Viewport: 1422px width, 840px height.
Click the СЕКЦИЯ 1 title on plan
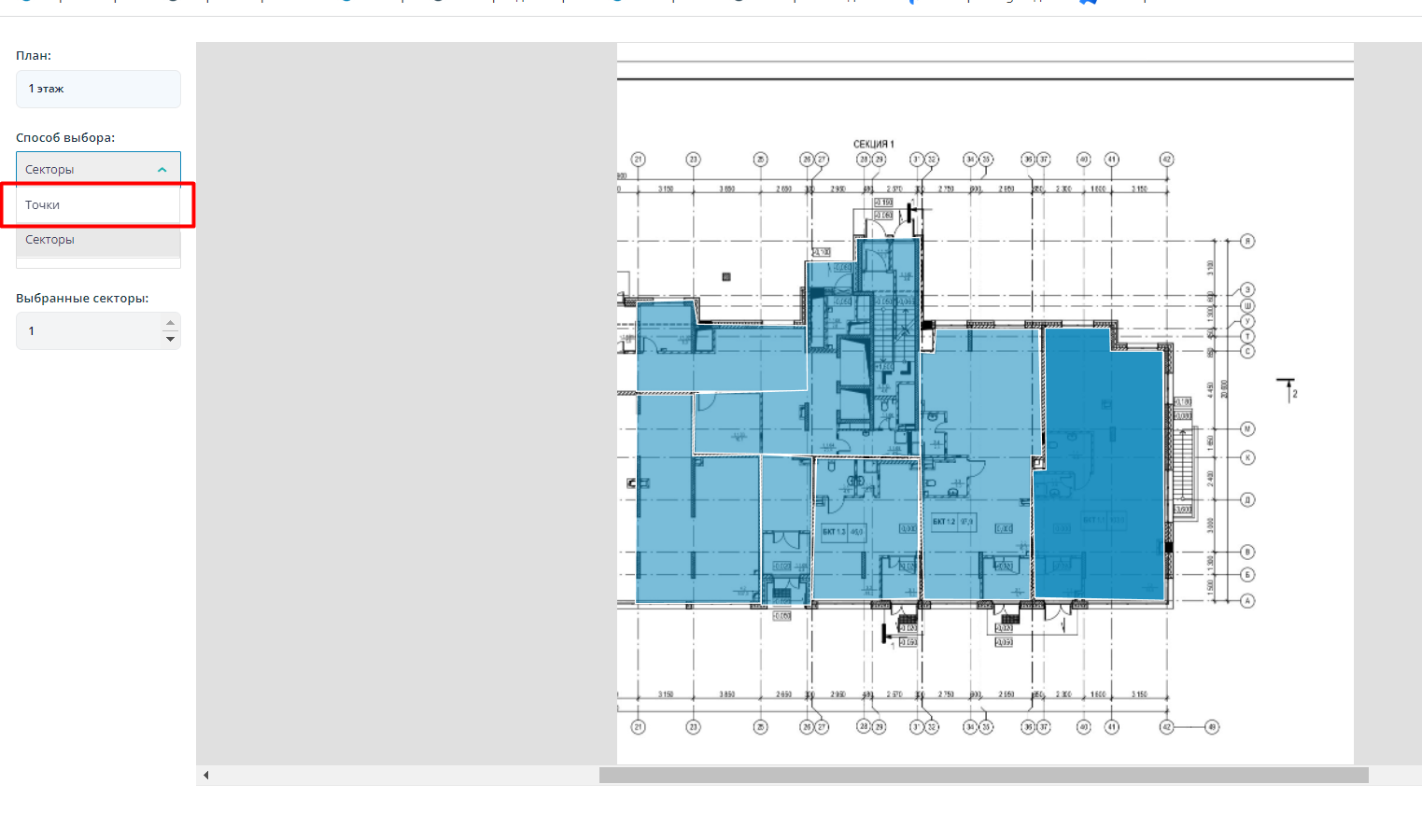click(x=873, y=144)
